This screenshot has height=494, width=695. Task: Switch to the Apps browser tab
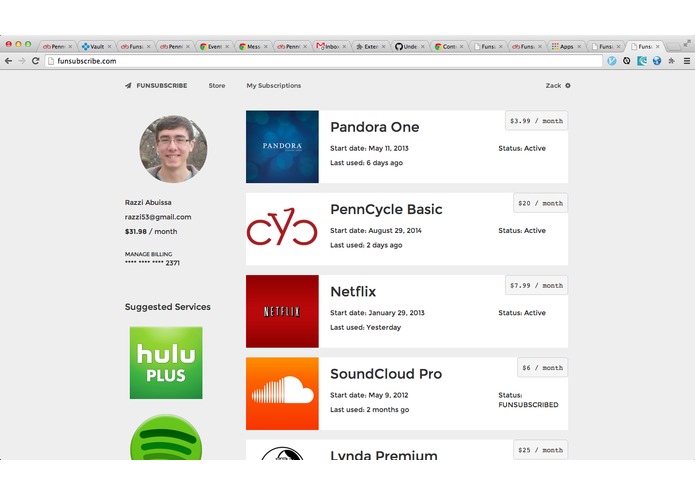[x=566, y=47]
